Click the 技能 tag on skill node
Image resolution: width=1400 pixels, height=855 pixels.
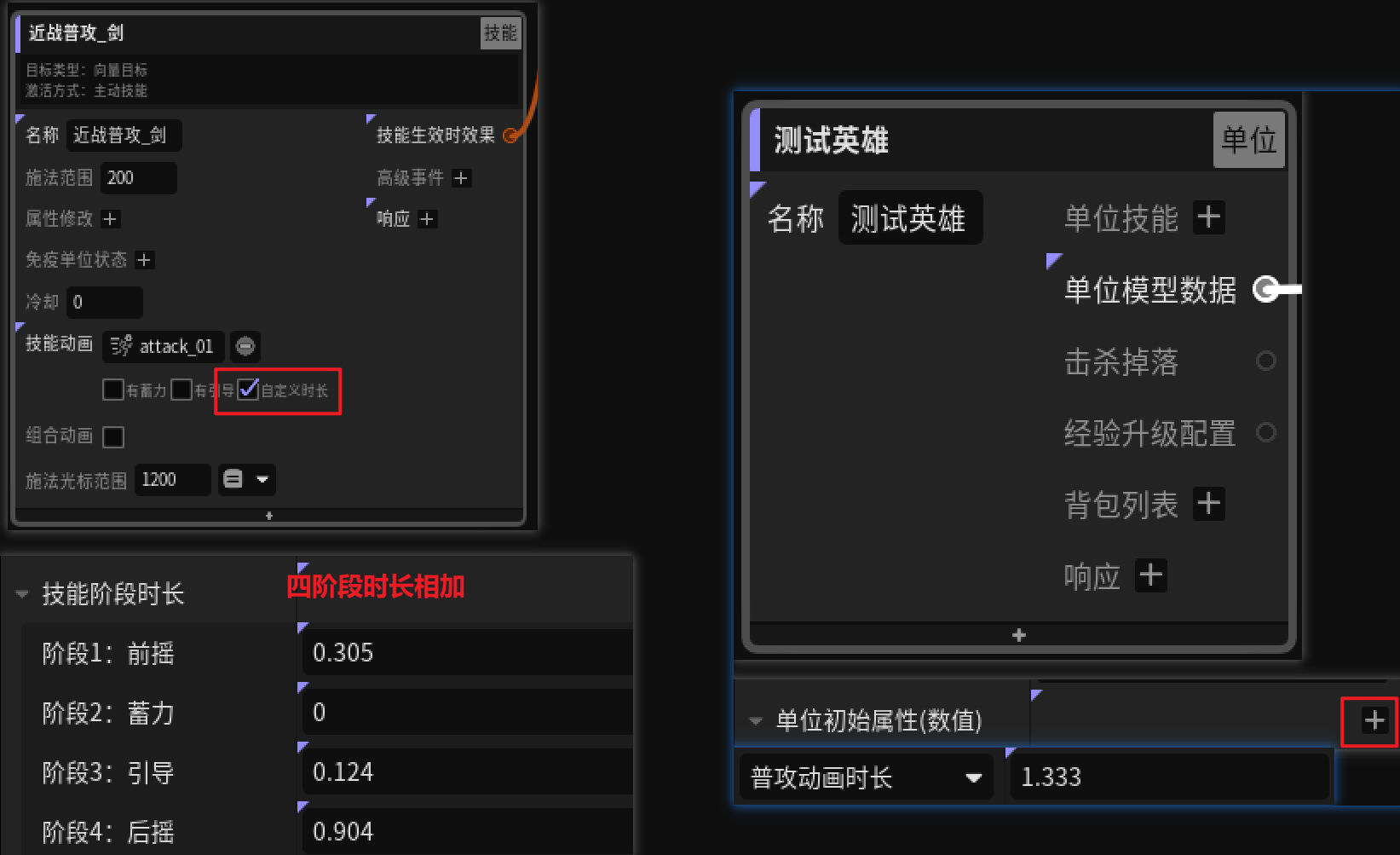500,33
